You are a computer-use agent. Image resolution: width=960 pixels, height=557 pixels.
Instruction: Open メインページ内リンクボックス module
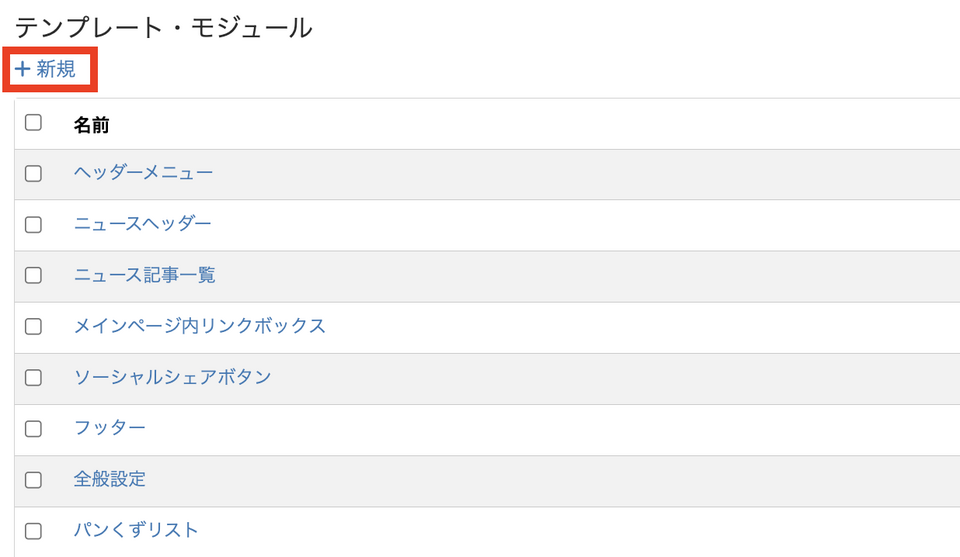(199, 326)
